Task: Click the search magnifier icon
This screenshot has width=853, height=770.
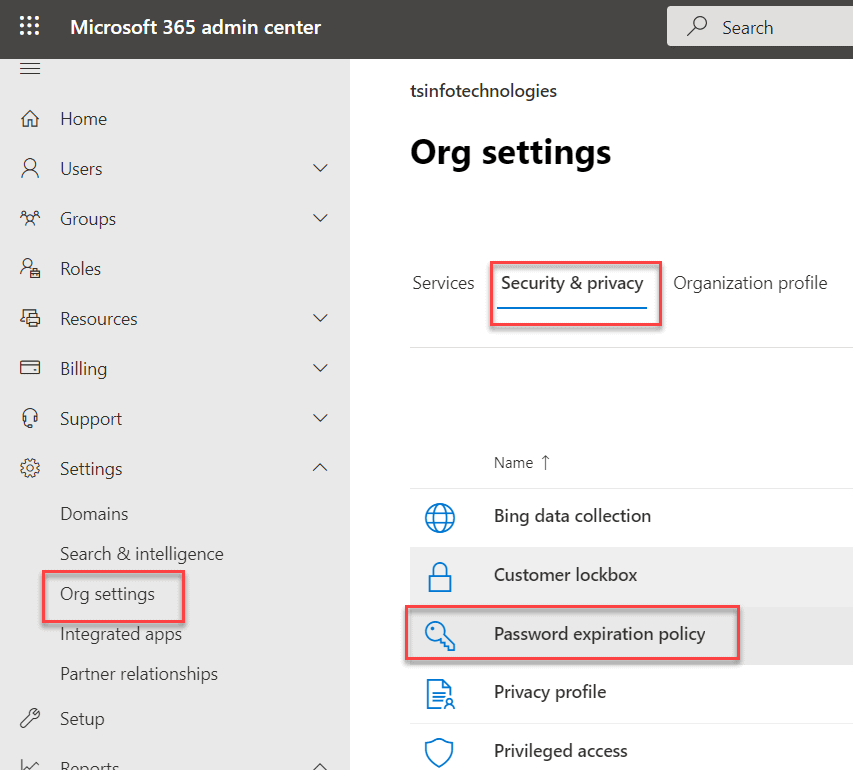Action: click(x=697, y=26)
